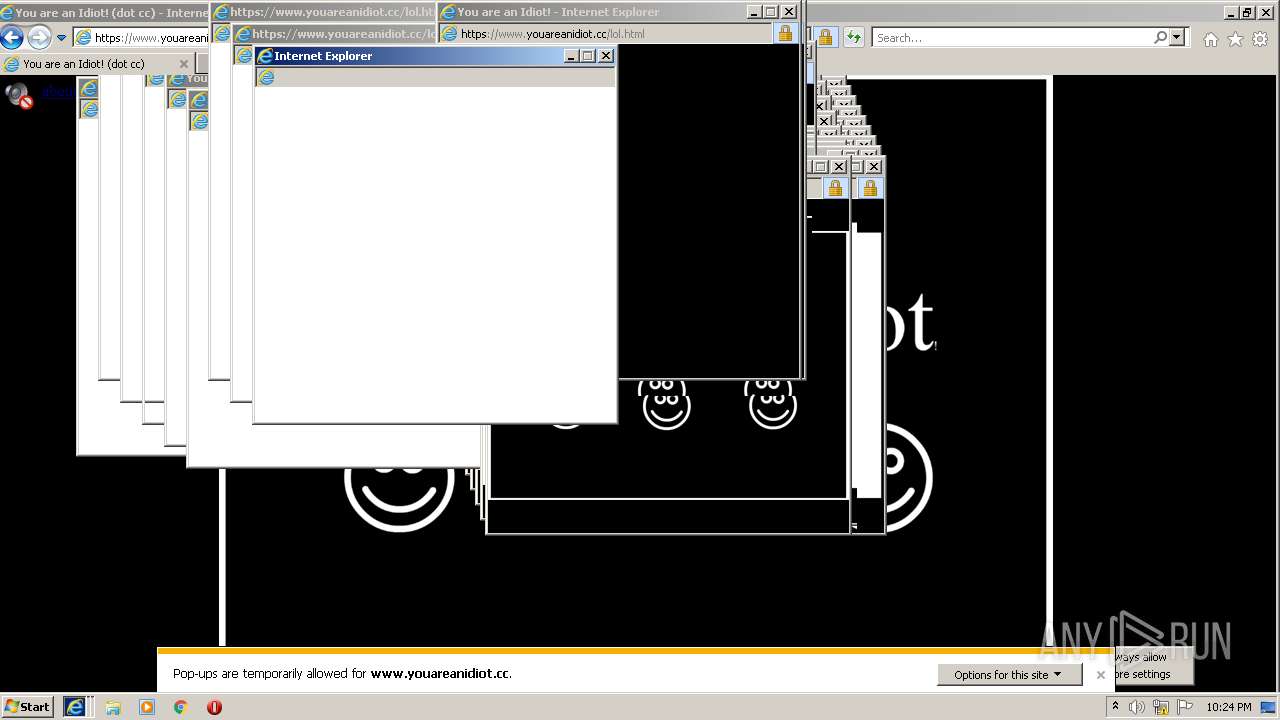Minimize the front 'Internet Explorer' blank popup
Viewport: 1280px width, 720px height.
(x=571, y=56)
